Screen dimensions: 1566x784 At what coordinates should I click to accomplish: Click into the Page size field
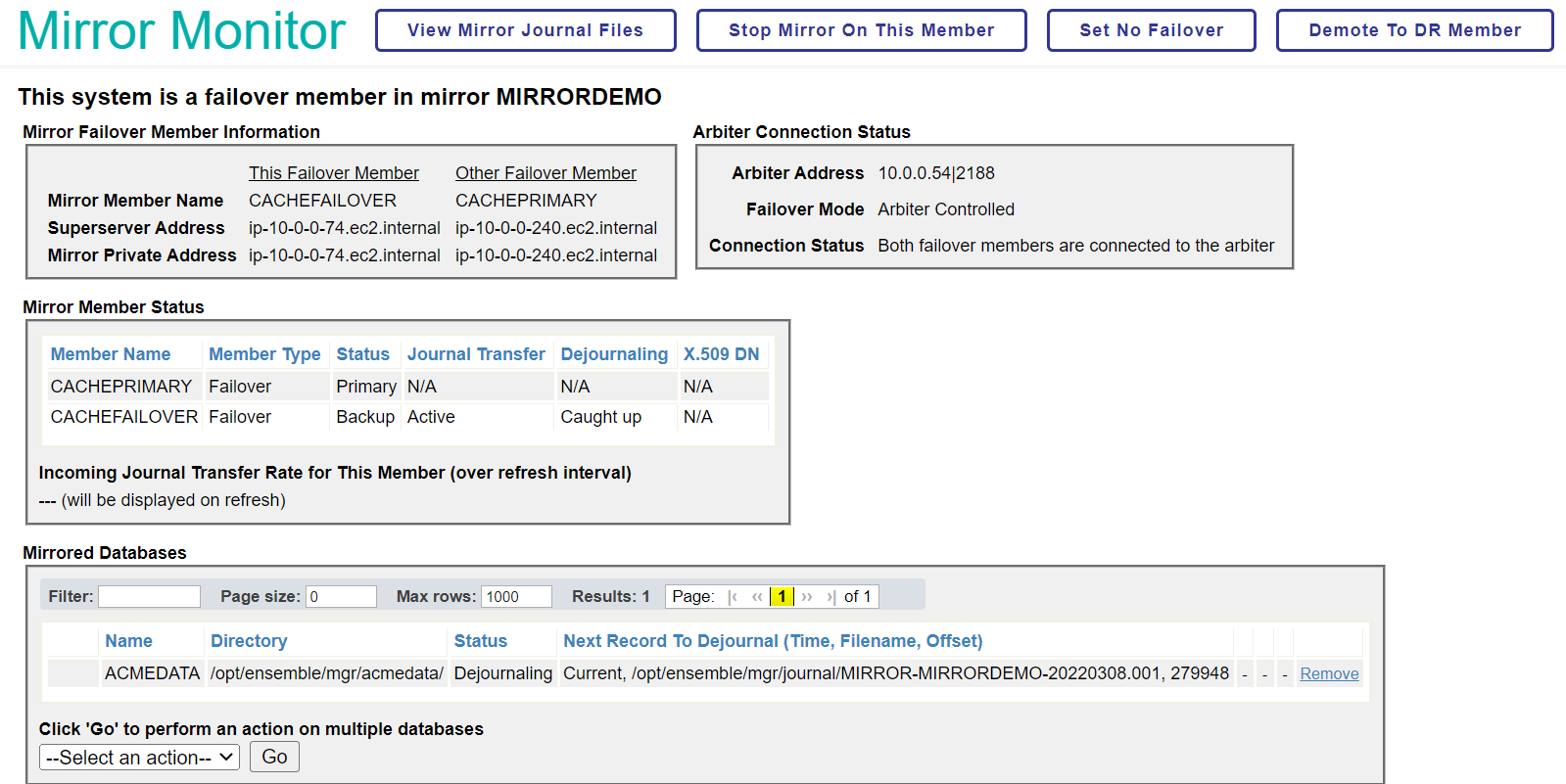(x=341, y=597)
